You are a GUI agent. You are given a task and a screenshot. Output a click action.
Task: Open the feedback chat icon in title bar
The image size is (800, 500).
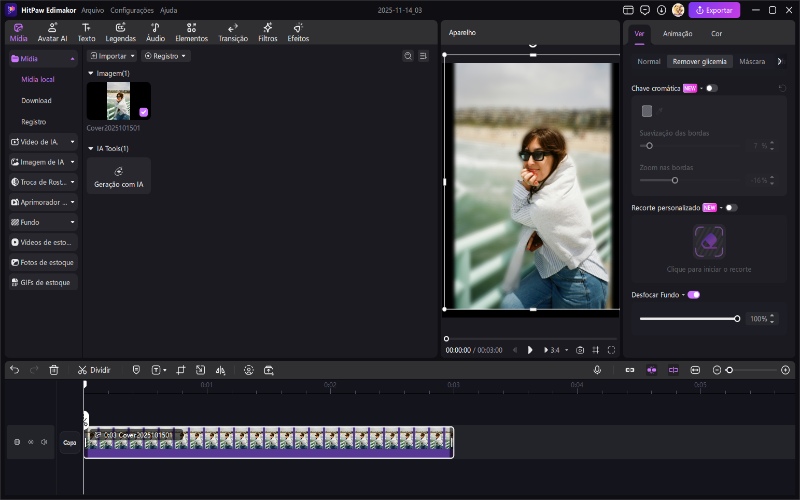[x=645, y=10]
